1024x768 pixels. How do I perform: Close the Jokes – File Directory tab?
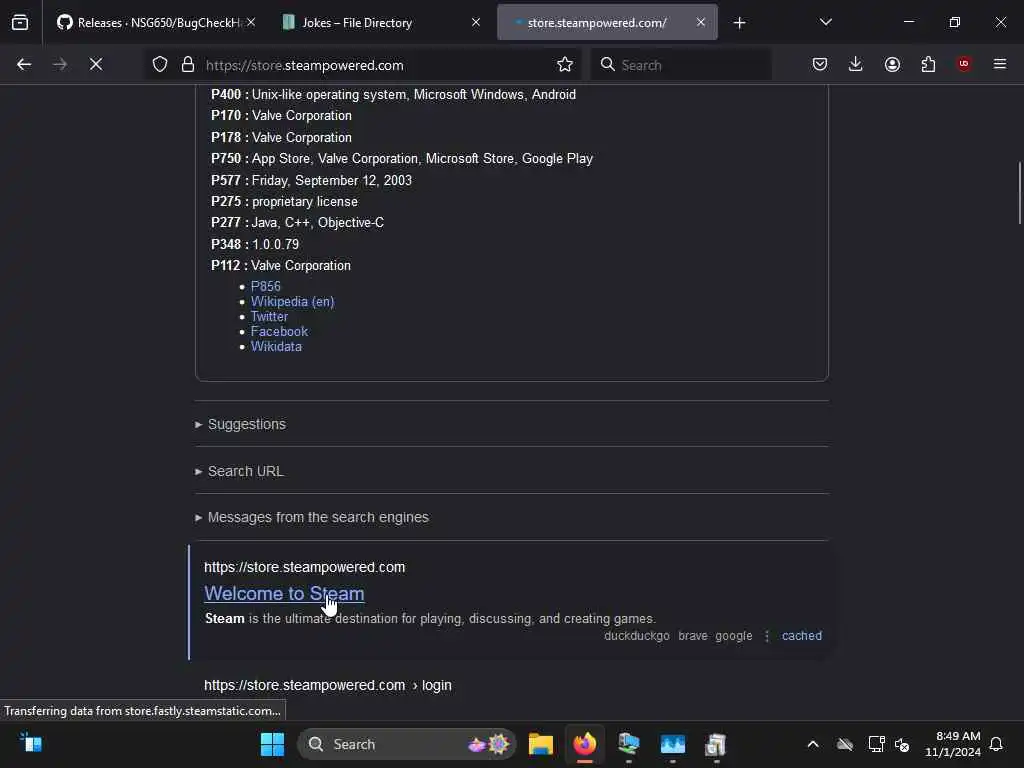coord(476,23)
